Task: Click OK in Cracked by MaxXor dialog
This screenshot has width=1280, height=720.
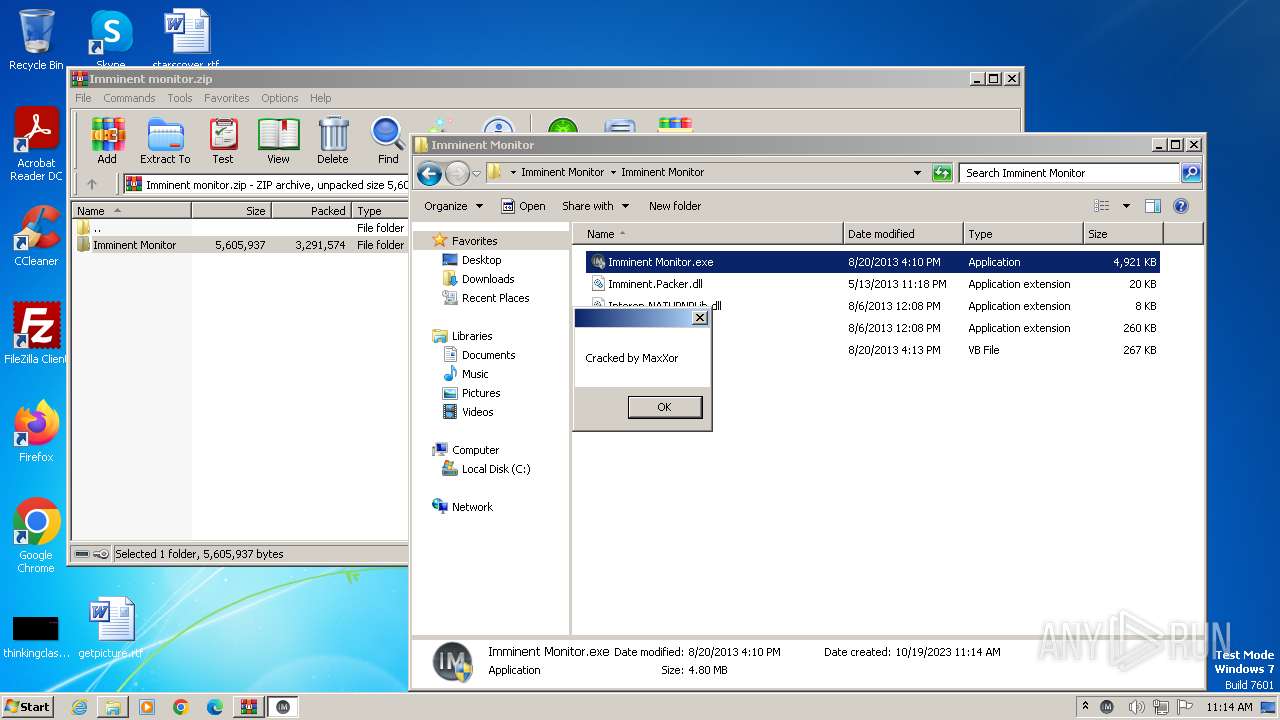Action: [664, 407]
